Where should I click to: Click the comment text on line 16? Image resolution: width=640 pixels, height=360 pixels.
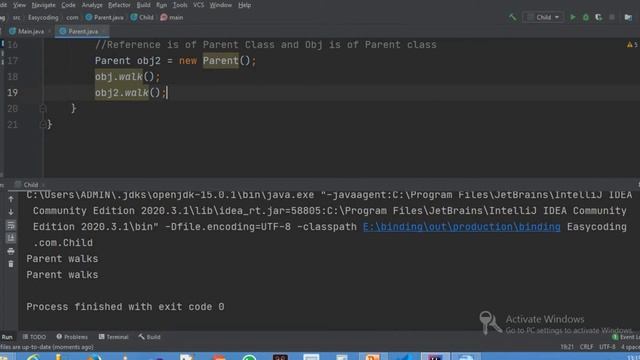266,45
